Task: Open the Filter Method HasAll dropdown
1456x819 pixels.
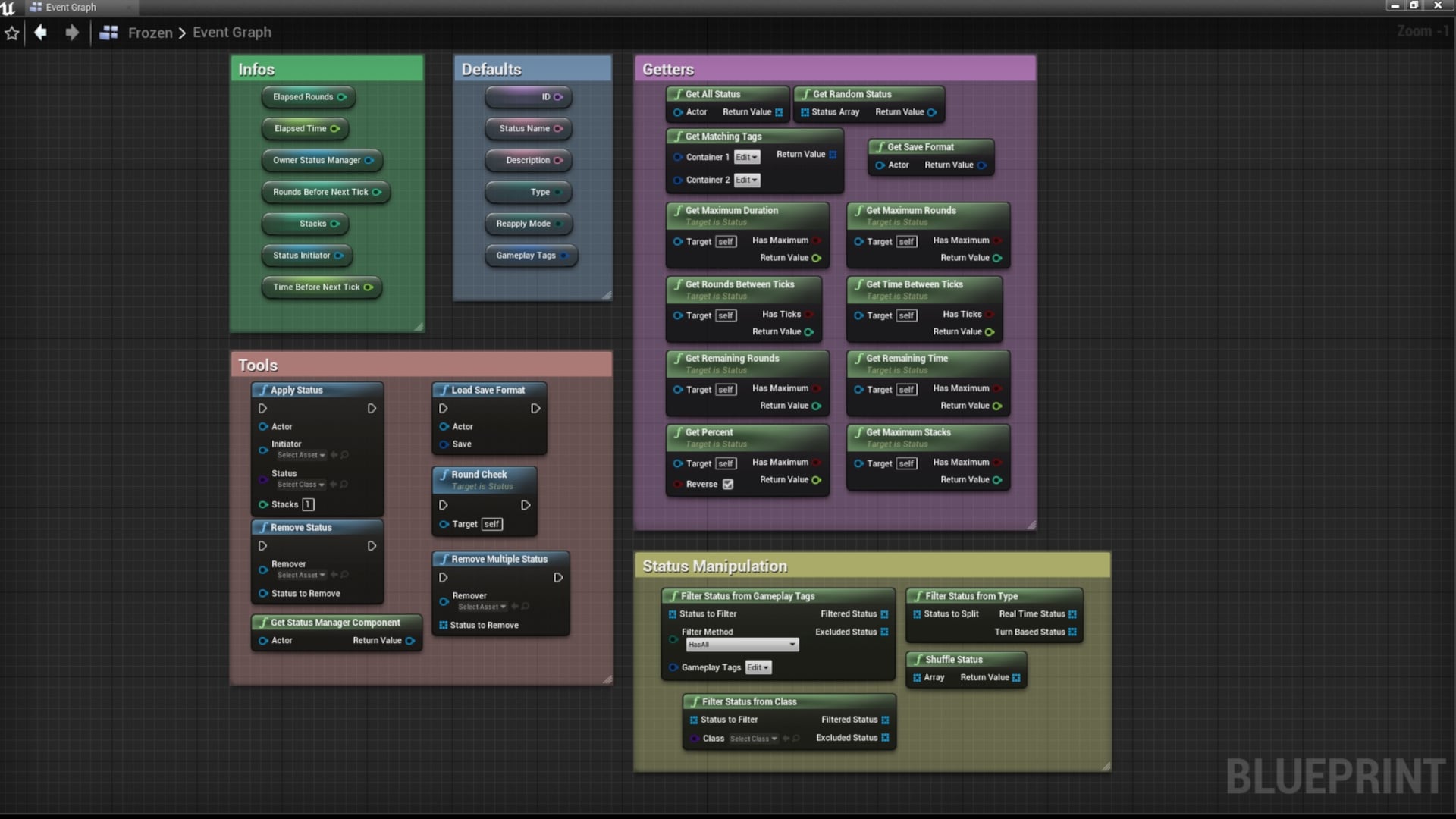Action: [x=742, y=645]
